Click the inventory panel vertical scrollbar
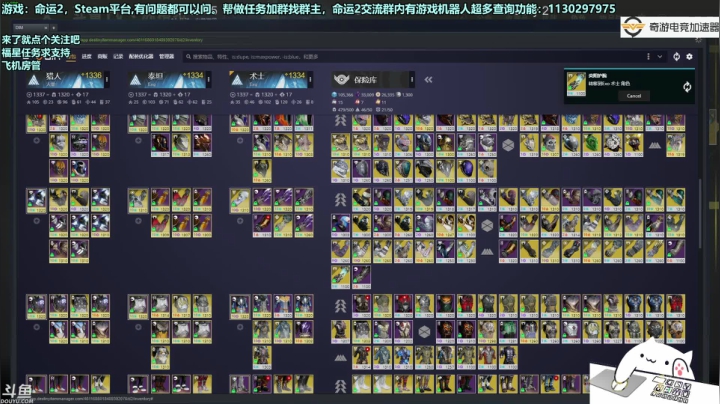The width and height of the screenshot is (720, 404). coord(700,213)
